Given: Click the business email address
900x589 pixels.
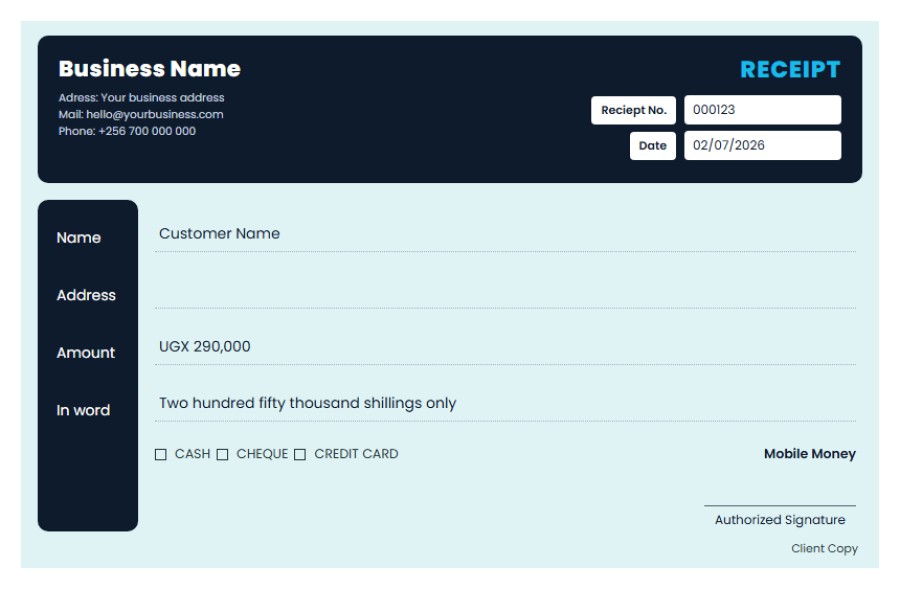Looking at the screenshot, I should click(x=154, y=114).
